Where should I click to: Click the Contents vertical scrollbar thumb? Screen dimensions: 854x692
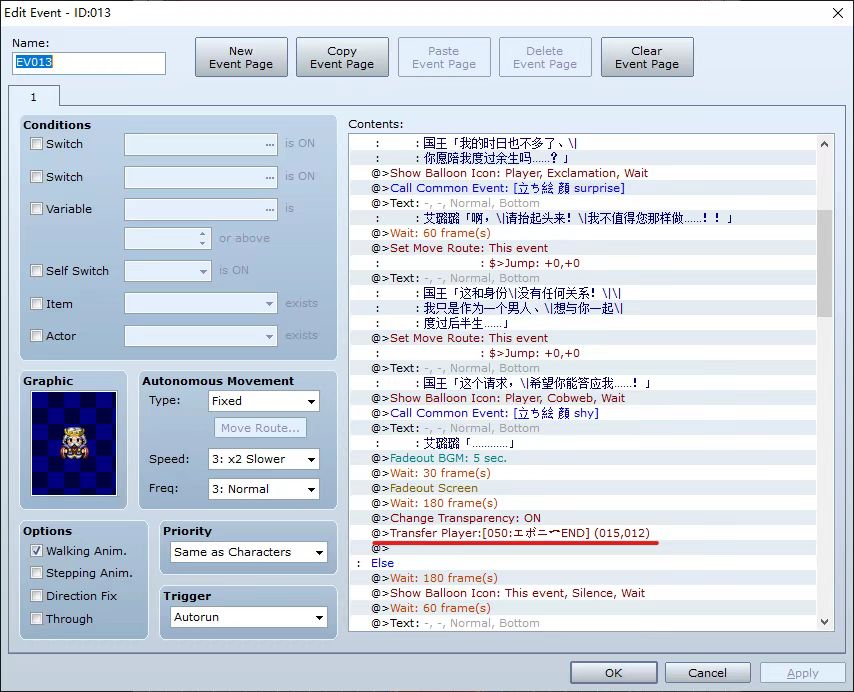[x=824, y=264]
